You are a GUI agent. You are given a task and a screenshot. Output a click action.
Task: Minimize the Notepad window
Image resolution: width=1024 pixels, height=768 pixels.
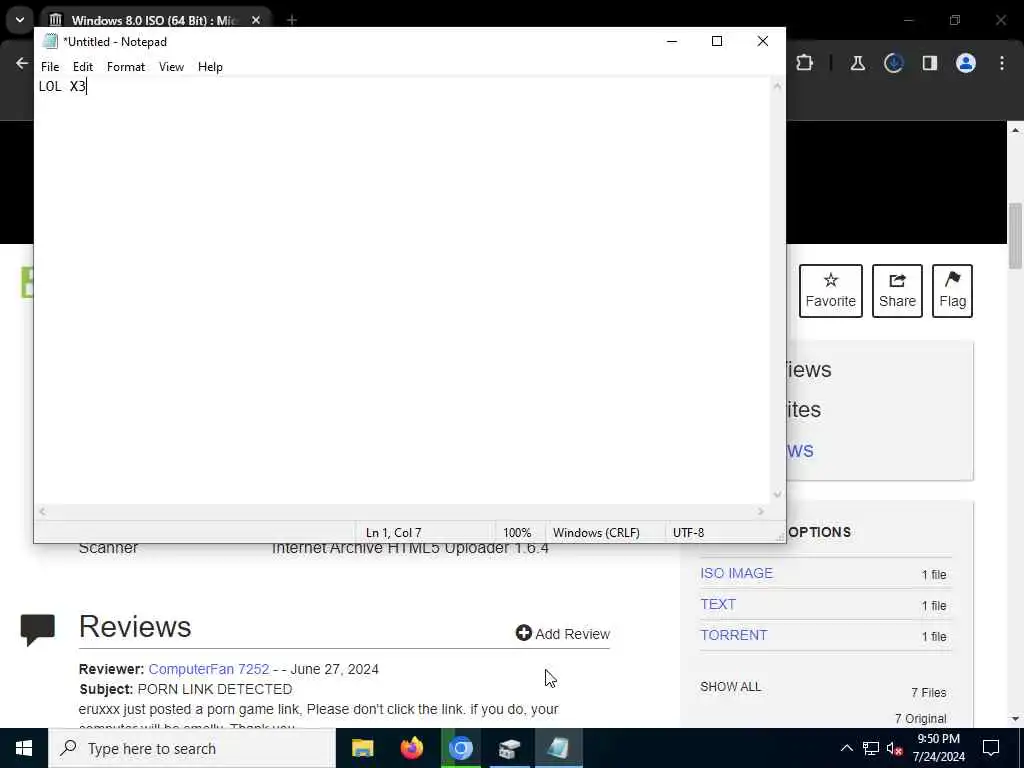click(x=671, y=41)
